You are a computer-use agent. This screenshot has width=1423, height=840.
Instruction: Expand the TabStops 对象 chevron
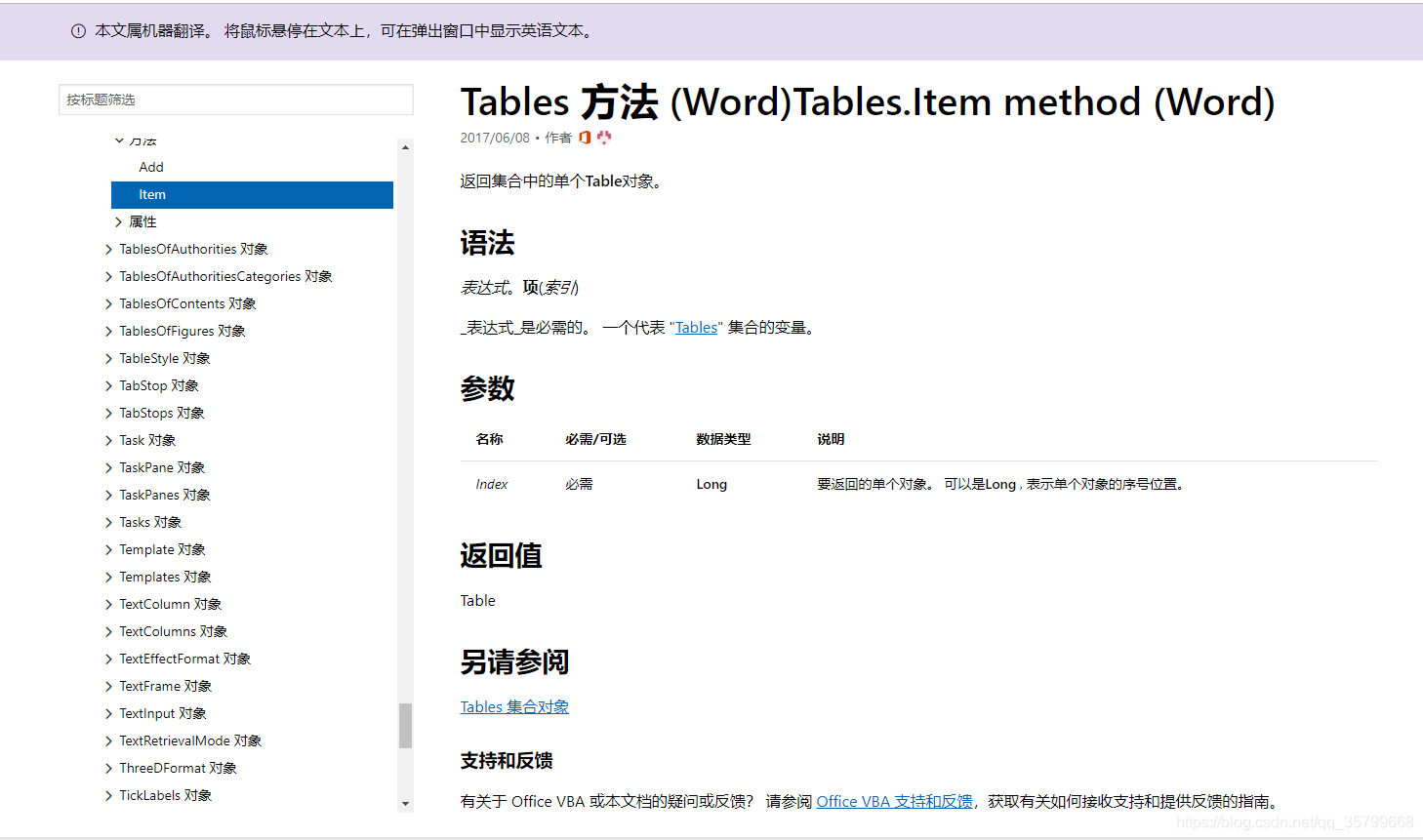point(108,413)
